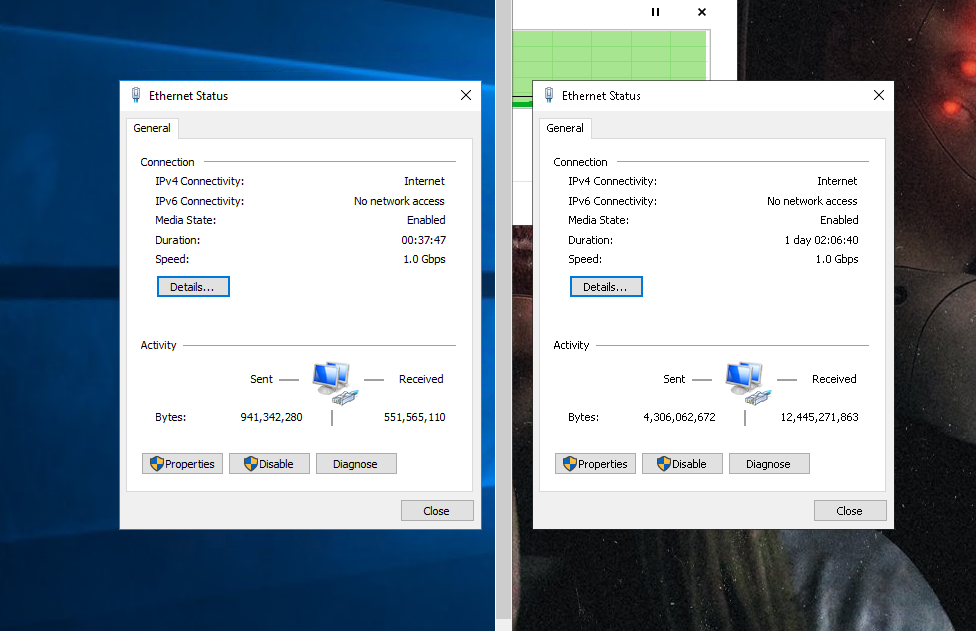Click 'No network access' text in right window
Image resolution: width=976 pixels, height=631 pixels.
(812, 201)
